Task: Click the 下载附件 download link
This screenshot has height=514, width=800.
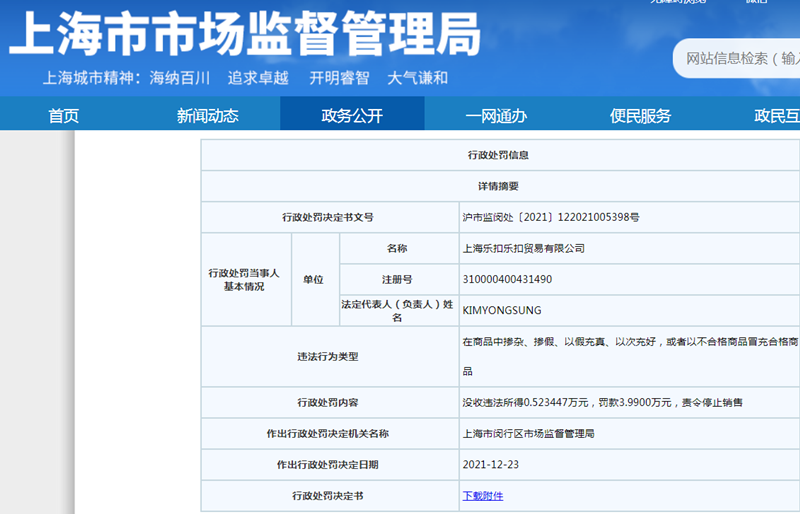Action: tap(483, 496)
